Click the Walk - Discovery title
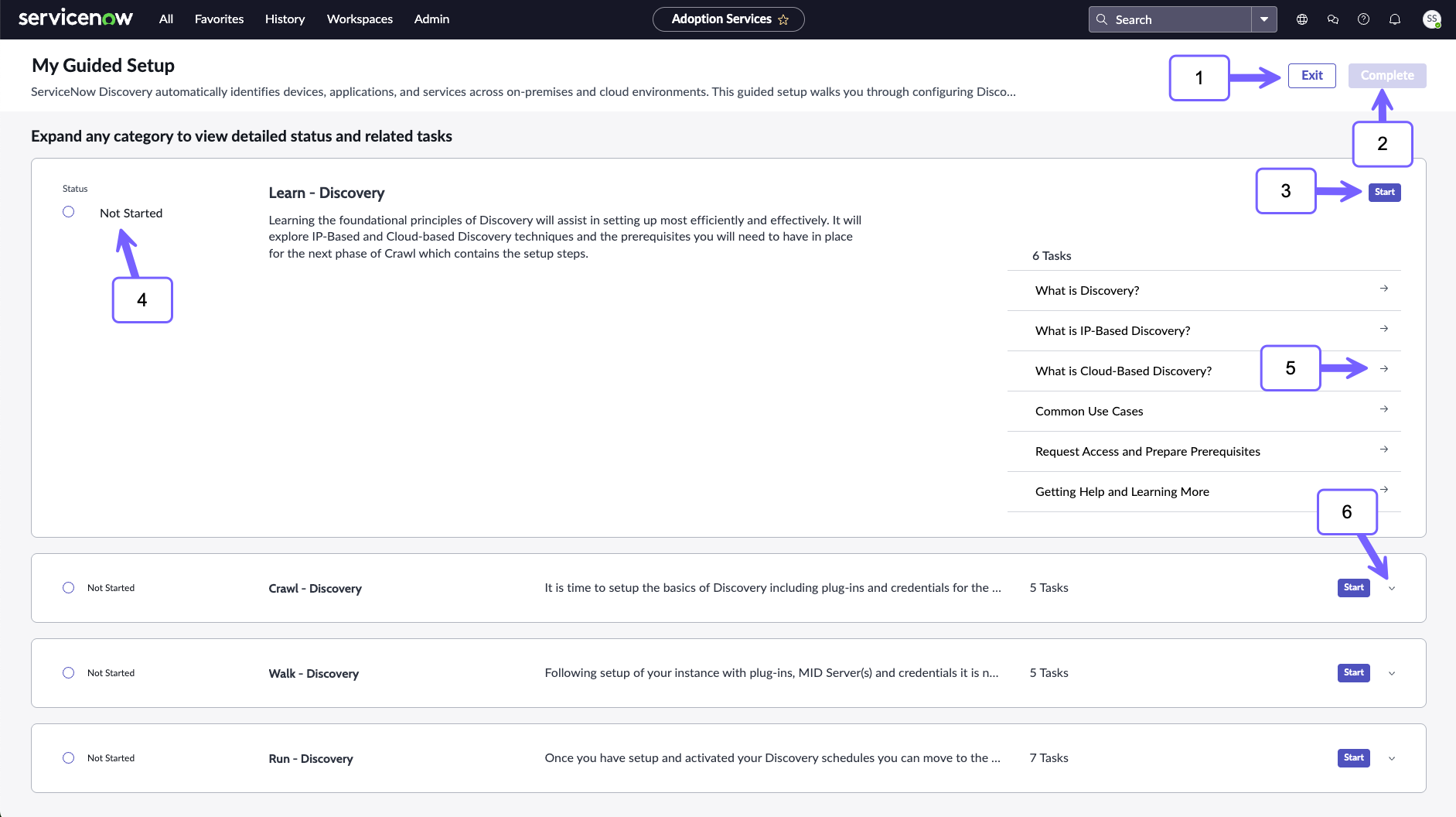The image size is (1456, 817). 313,674
